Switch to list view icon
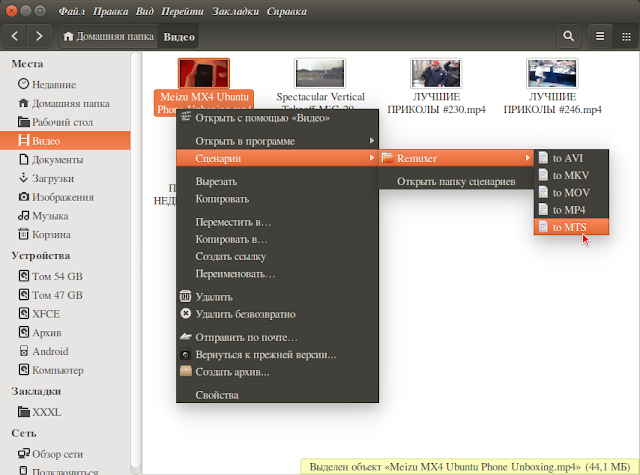 600,36
